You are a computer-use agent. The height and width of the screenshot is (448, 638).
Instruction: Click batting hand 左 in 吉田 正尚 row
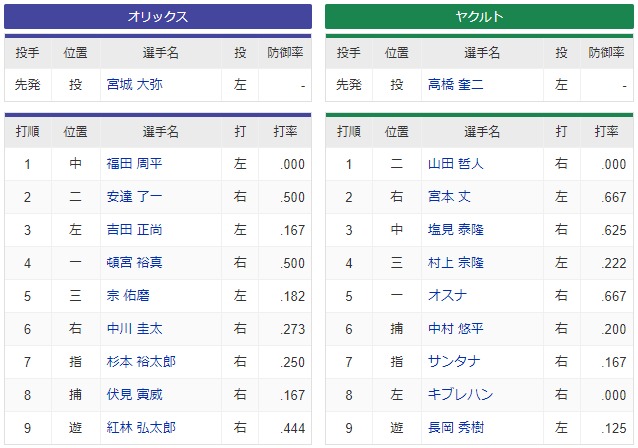[240, 230]
